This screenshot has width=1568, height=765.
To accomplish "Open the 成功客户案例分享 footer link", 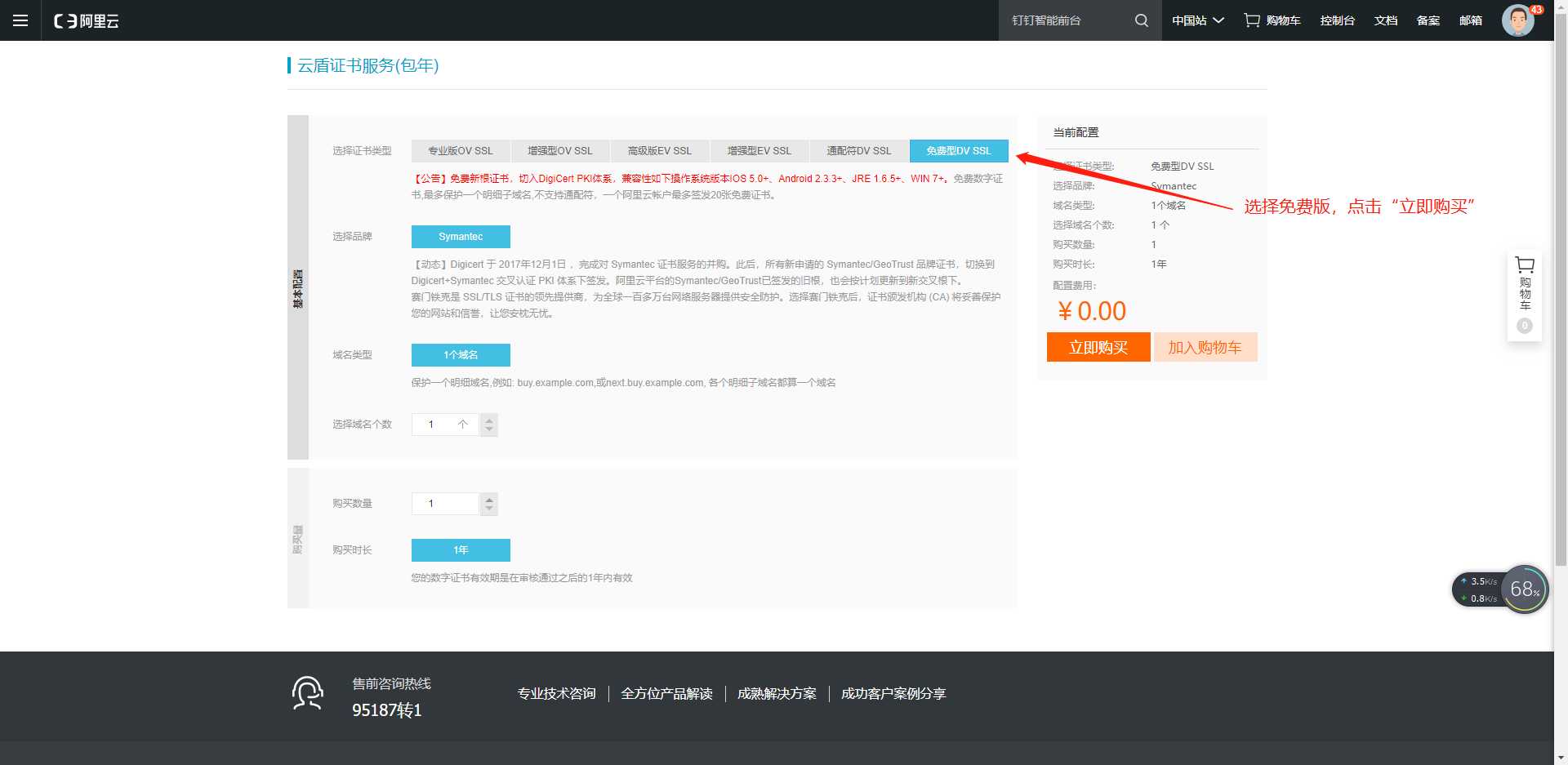I will 893,694.
